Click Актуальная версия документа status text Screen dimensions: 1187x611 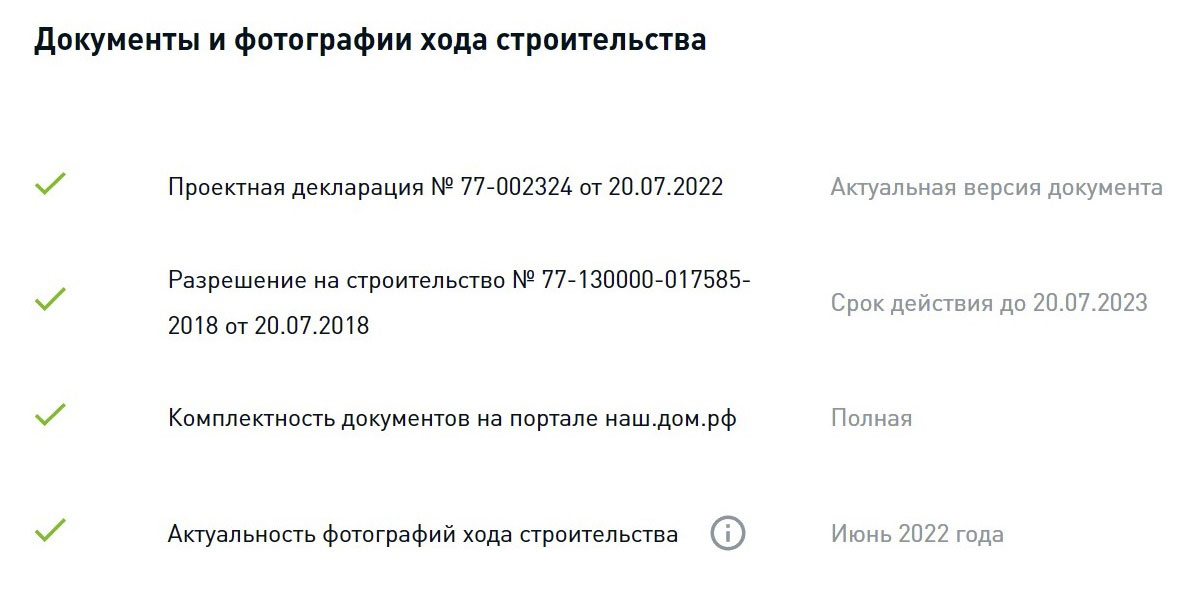pos(996,187)
